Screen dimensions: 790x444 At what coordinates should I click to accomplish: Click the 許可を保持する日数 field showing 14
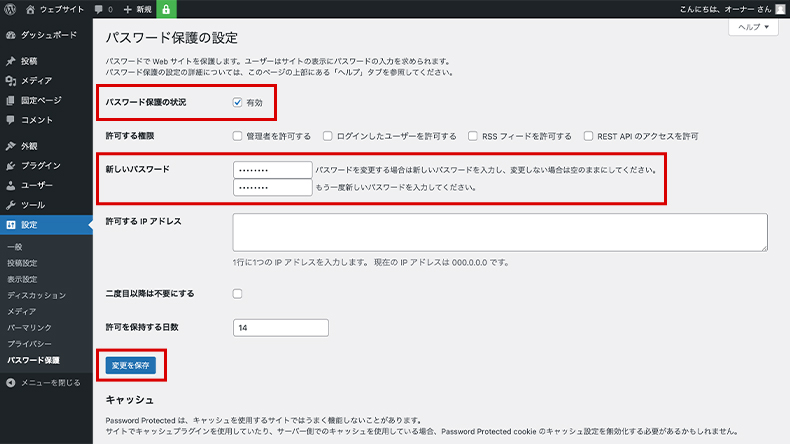281,328
